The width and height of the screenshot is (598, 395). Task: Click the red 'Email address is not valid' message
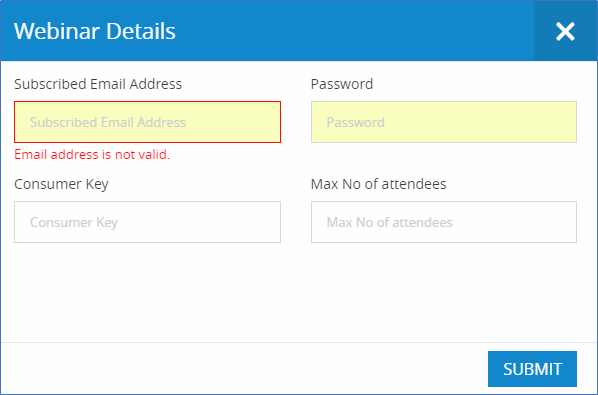coord(92,154)
